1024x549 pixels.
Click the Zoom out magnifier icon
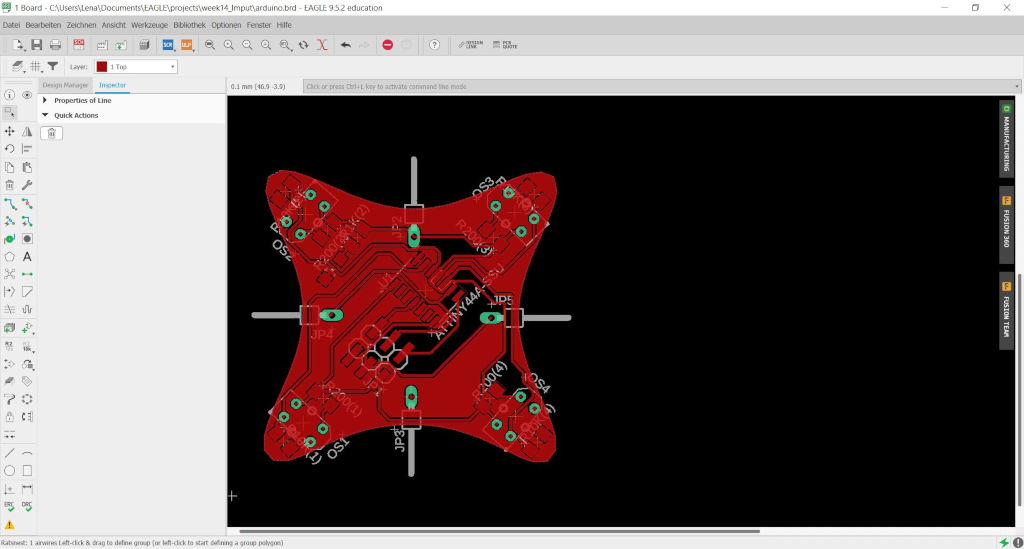point(248,45)
